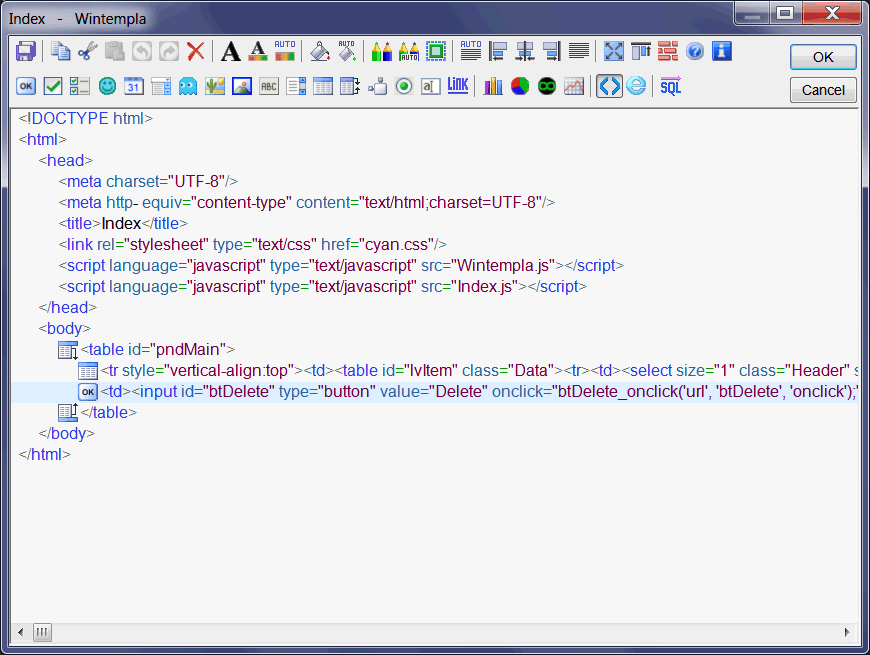Apply justify text alignment icon
This screenshot has height=655, width=870.
(579, 52)
